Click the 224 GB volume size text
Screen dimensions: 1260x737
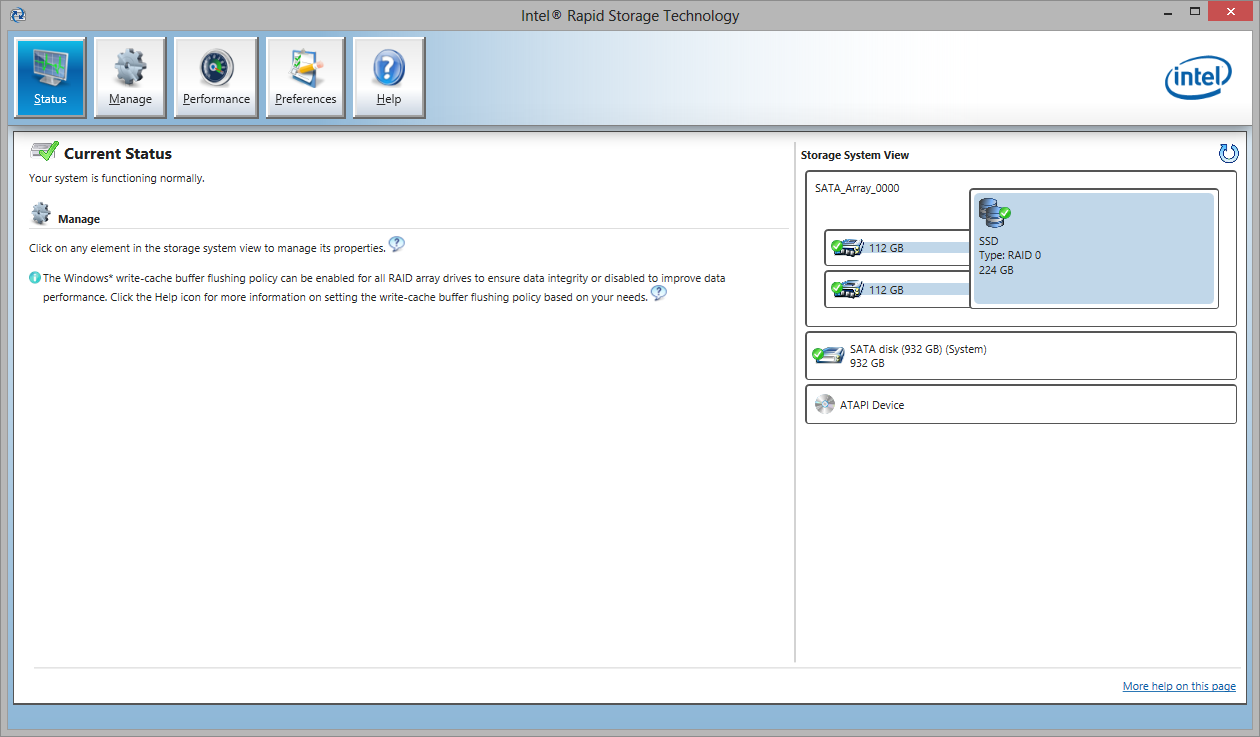[x=995, y=270]
